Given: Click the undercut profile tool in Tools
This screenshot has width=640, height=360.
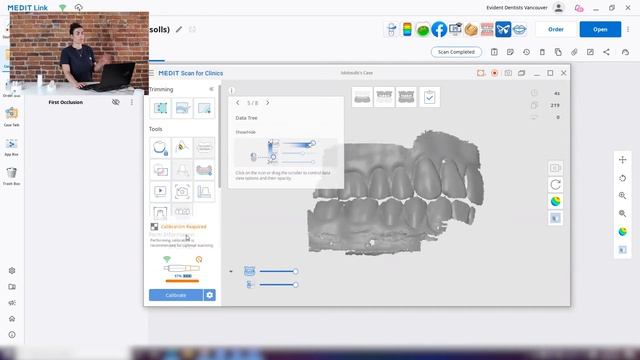Looking at the screenshot, I should point(204,191).
